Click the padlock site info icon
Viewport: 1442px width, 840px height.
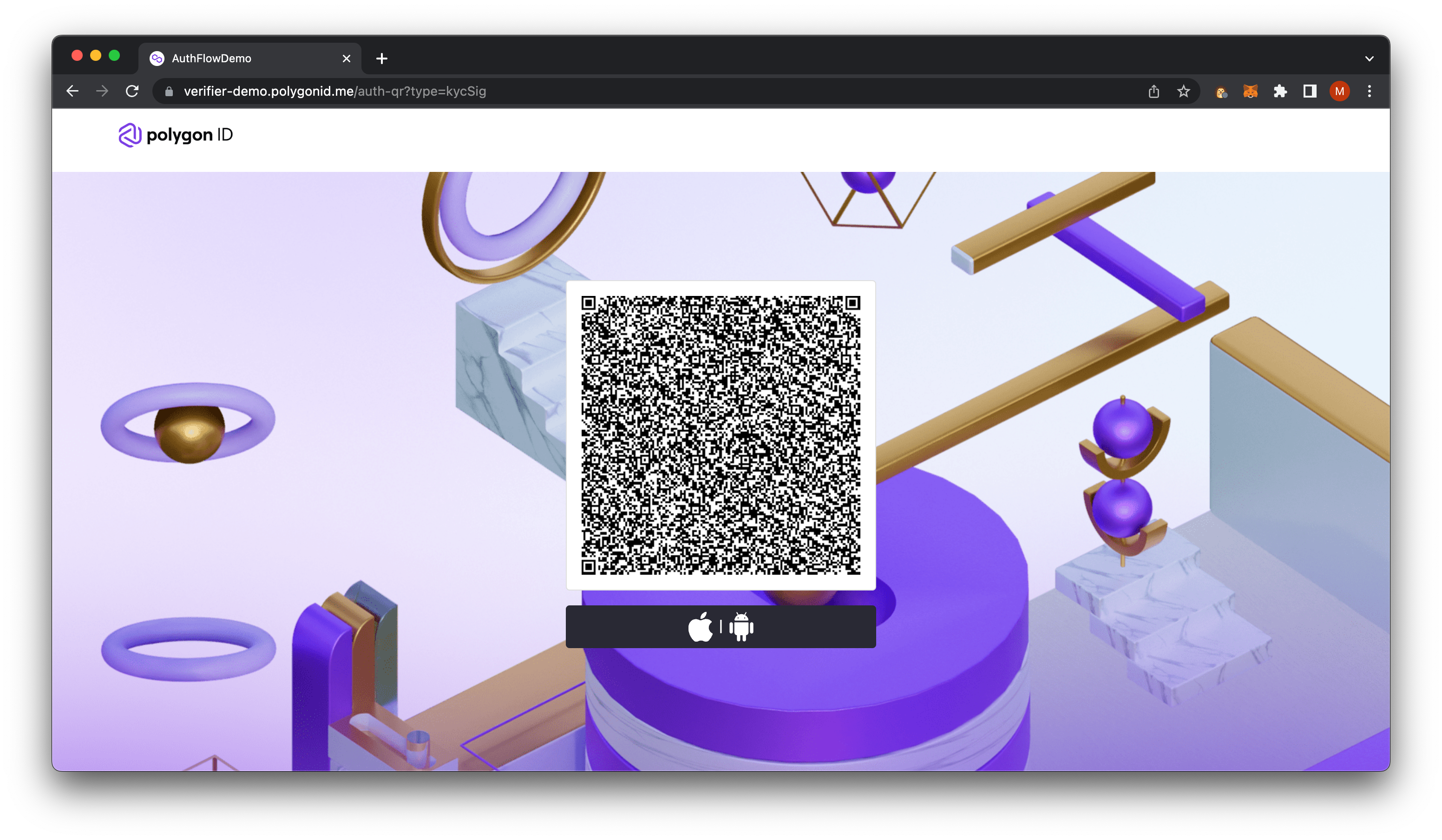tap(169, 92)
